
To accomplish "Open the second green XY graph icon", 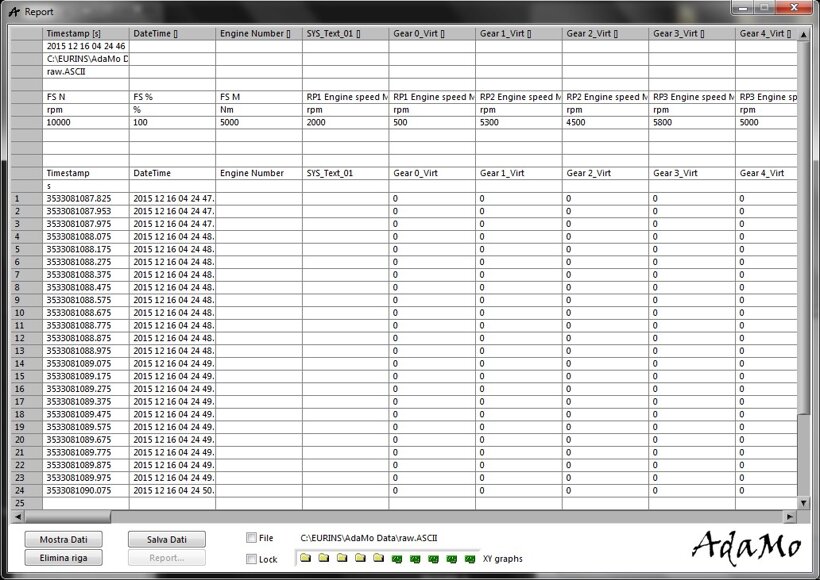I will pyautogui.click(x=415, y=558).
